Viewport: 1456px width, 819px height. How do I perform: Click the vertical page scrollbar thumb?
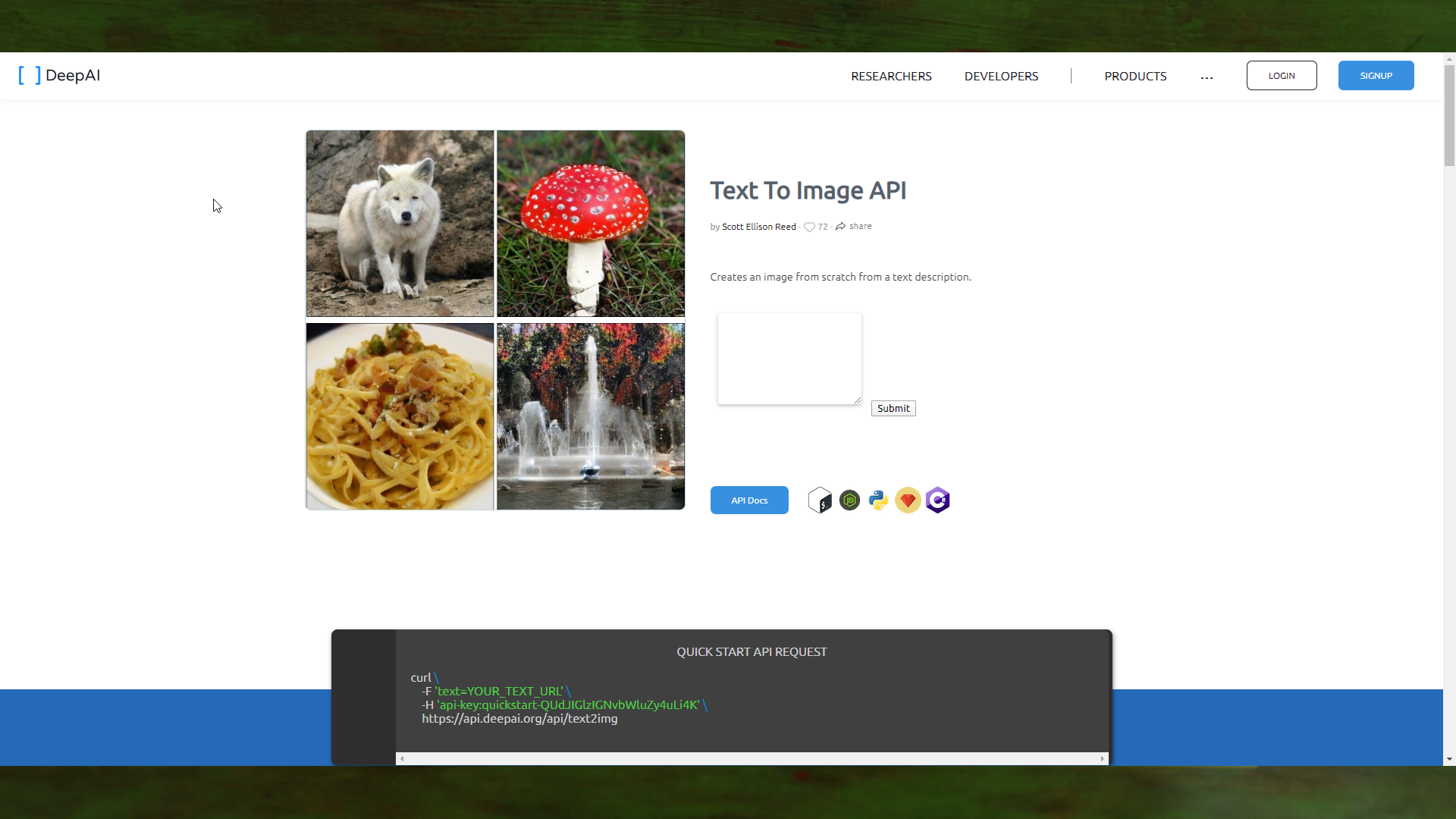[x=1449, y=115]
